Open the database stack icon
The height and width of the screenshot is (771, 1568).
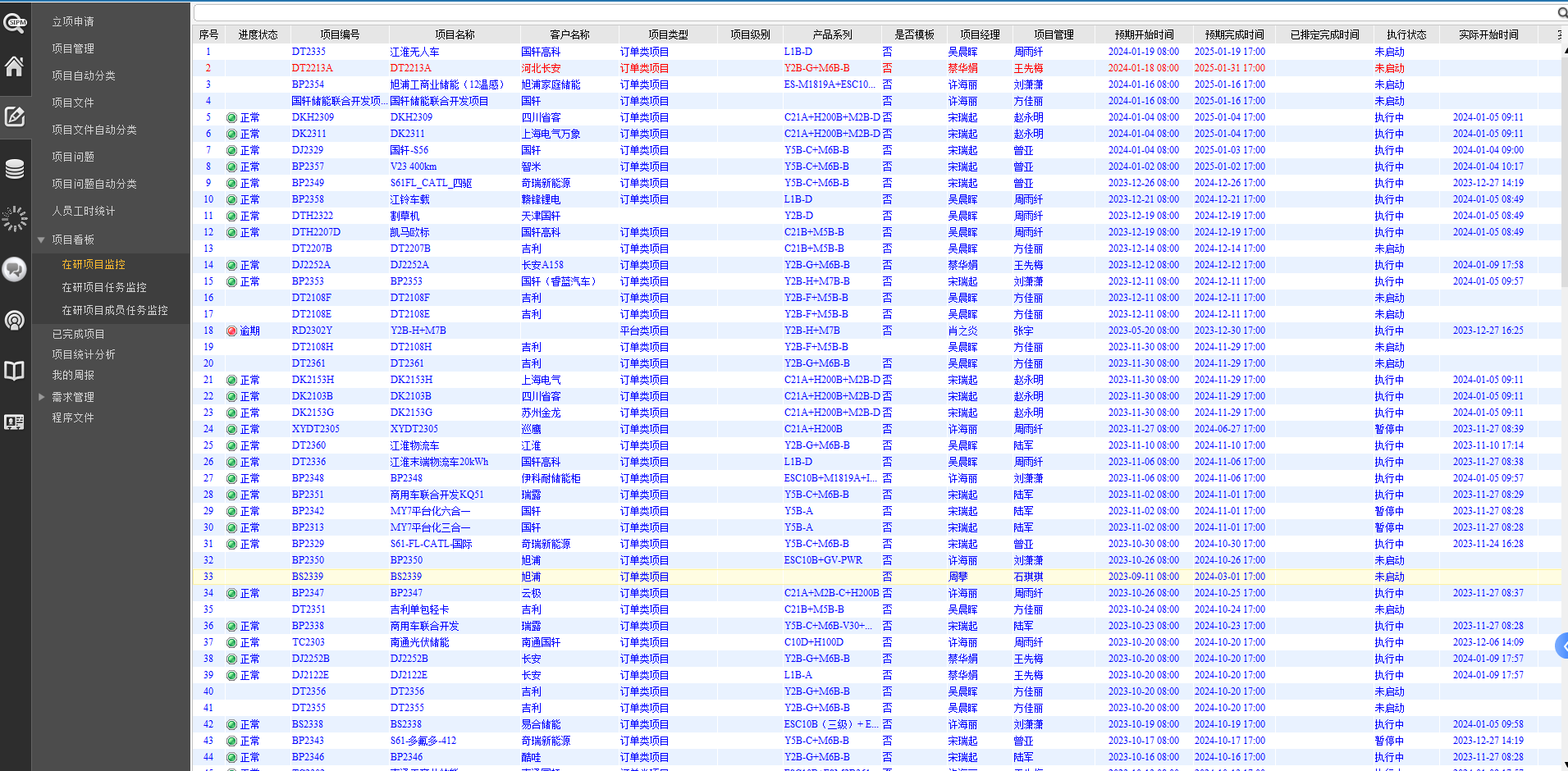pos(15,169)
